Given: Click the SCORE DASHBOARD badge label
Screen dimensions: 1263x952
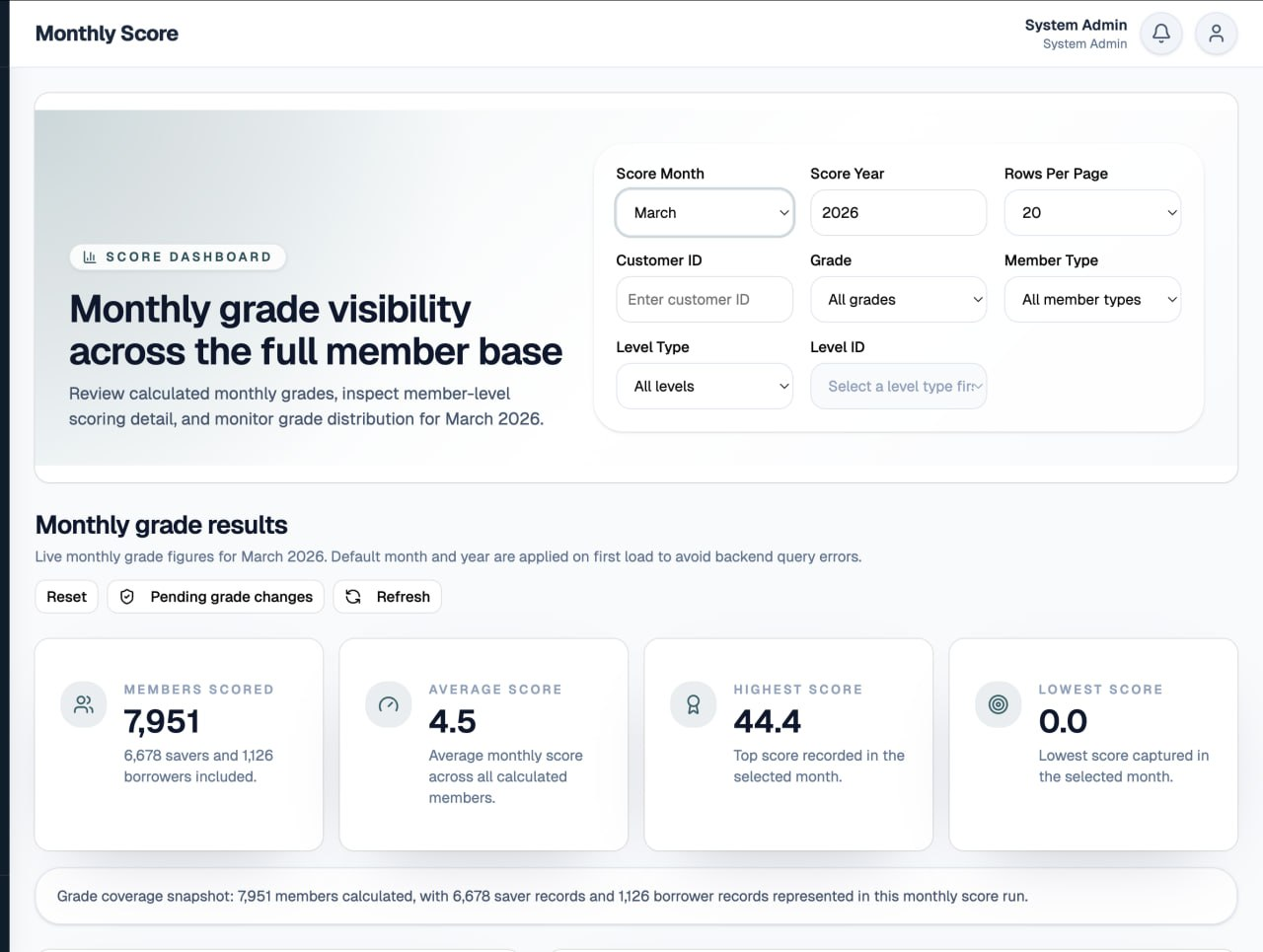Looking at the screenshot, I should pyautogui.click(x=188, y=256).
